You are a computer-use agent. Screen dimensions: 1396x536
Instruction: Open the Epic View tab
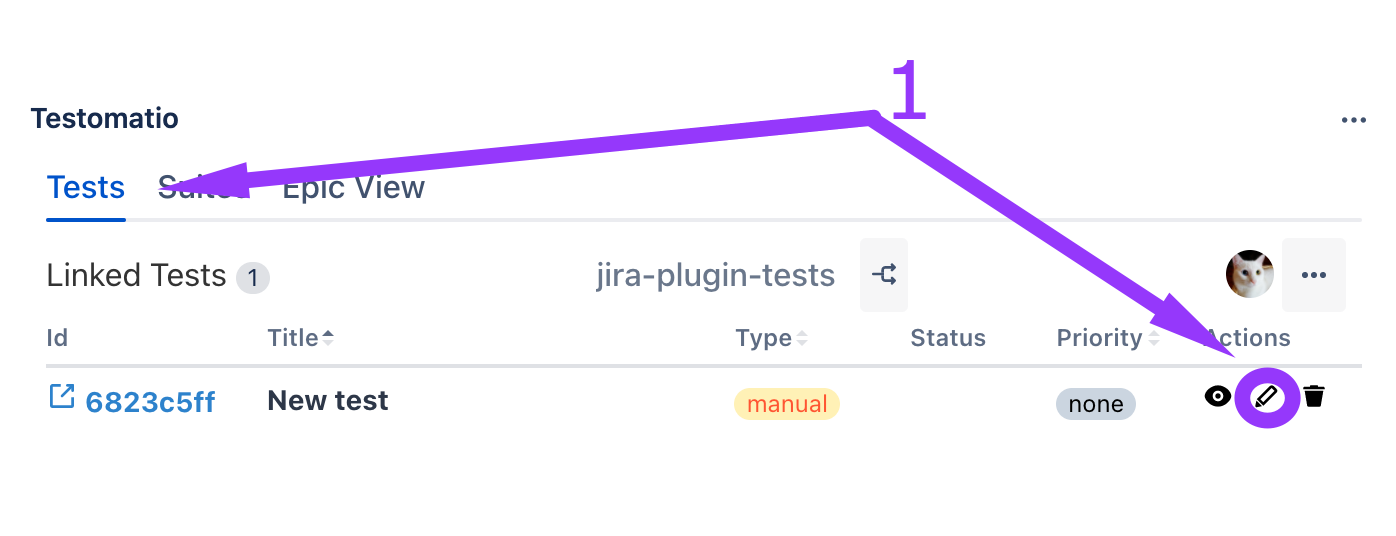(354, 188)
